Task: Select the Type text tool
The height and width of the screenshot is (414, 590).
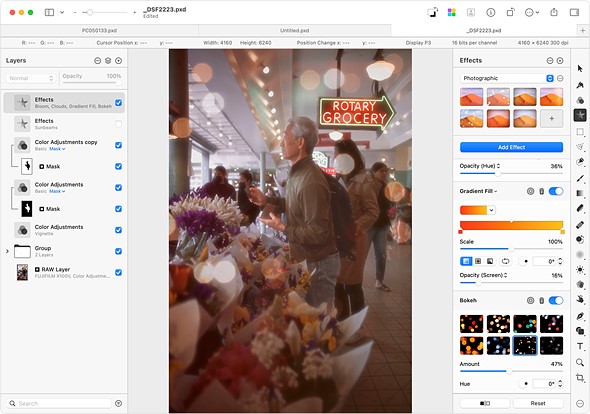Action: pyautogui.click(x=580, y=346)
